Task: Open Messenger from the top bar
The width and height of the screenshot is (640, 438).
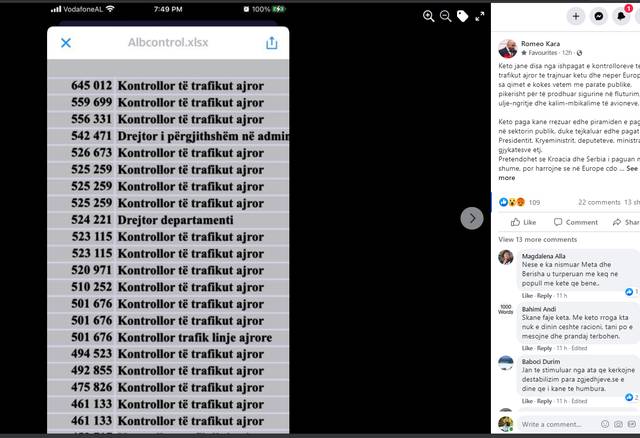Action: pos(598,16)
